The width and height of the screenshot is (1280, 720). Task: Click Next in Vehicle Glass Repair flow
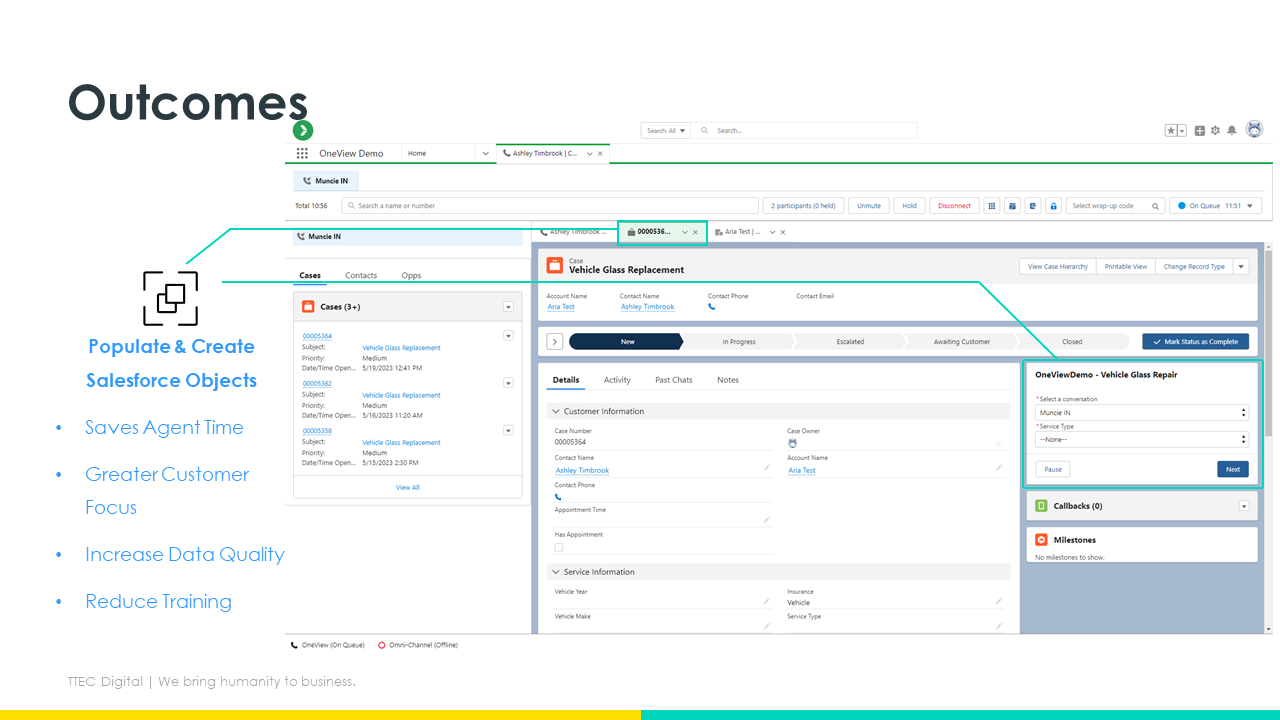1233,469
